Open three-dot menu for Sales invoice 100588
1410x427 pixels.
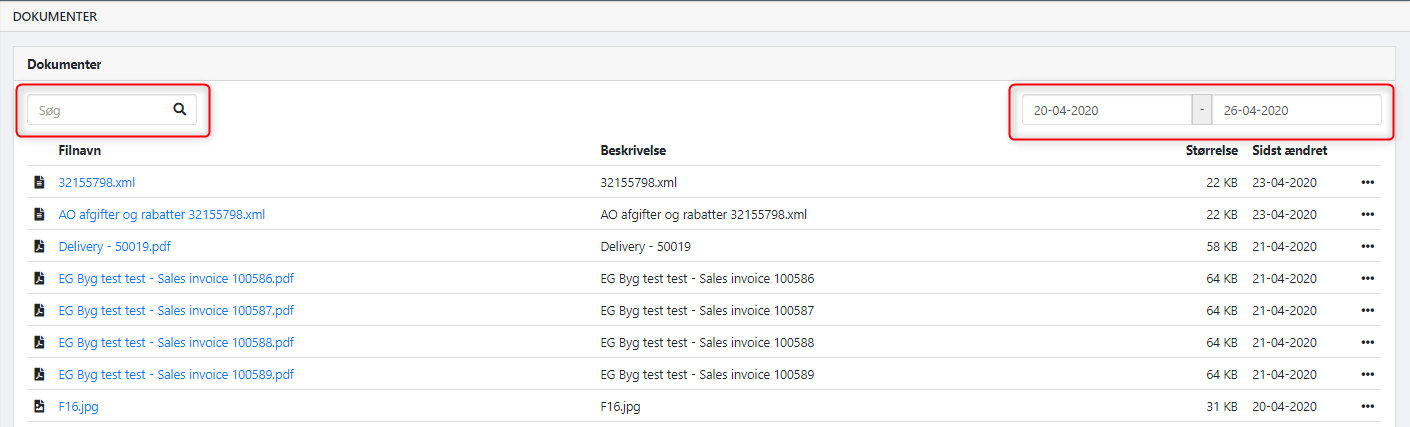pos(1367,343)
